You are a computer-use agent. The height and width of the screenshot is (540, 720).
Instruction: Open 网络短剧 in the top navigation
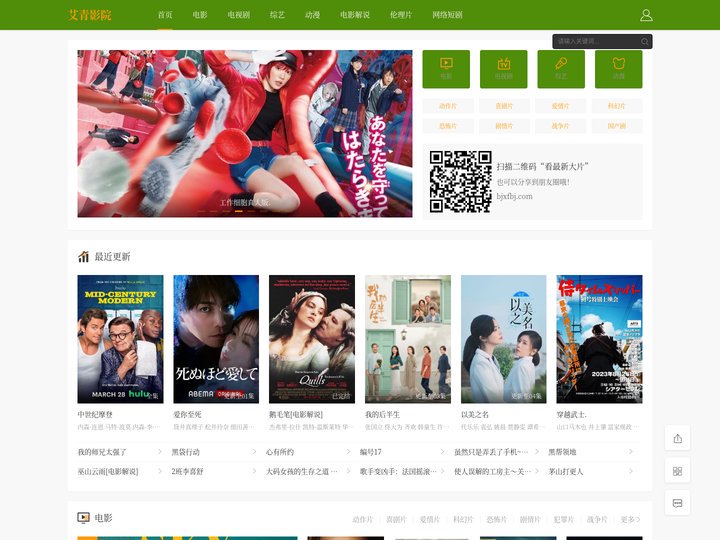point(447,15)
